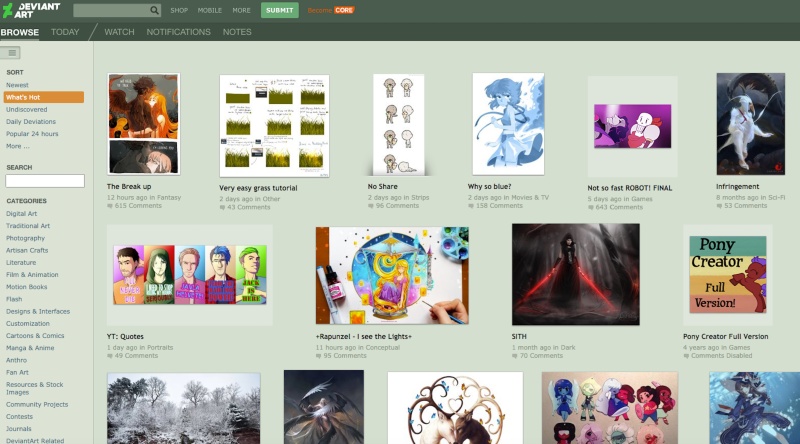
Task: Select the Fan Art category
Action: coord(17,373)
